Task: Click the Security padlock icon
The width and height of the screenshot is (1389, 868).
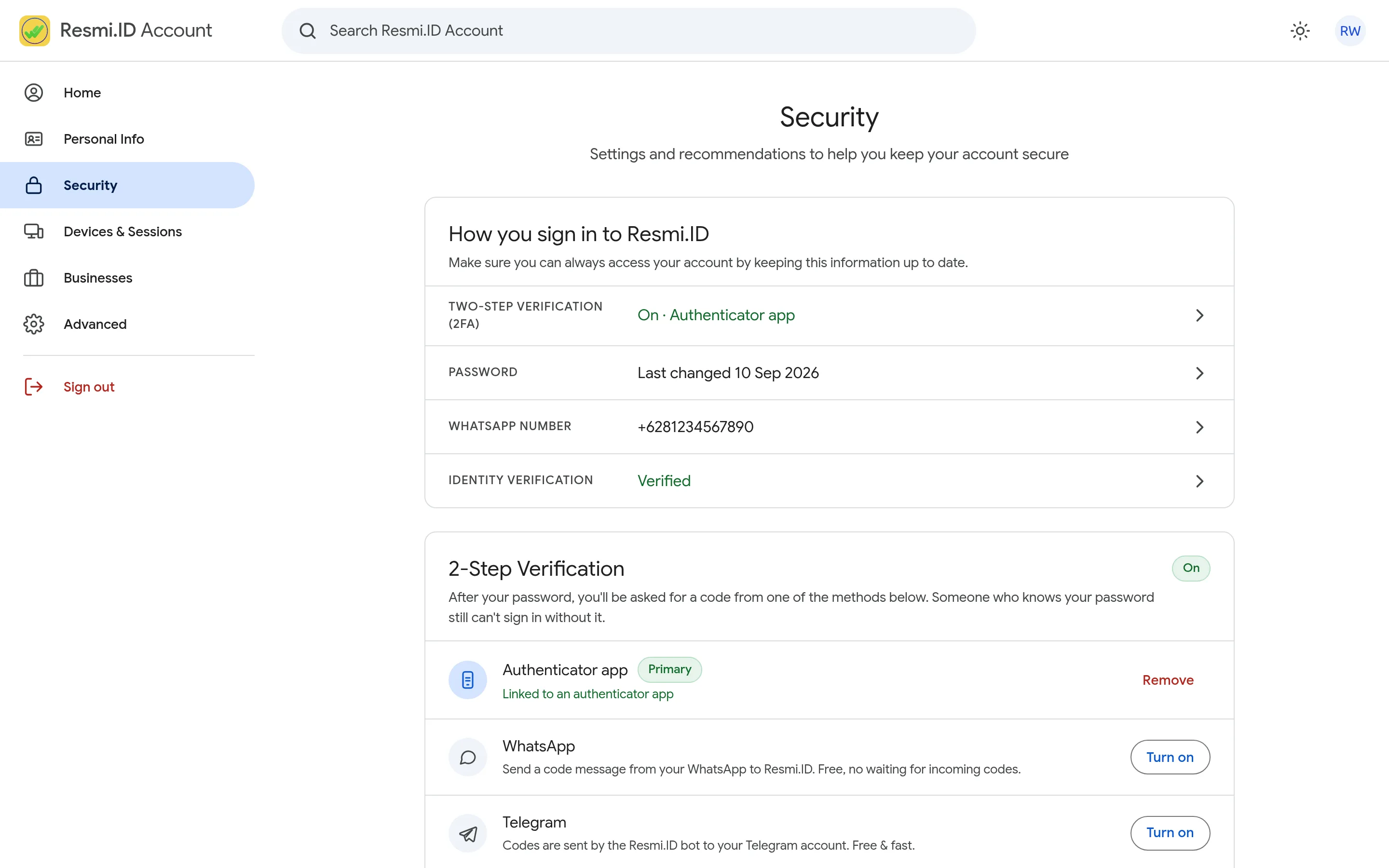Action: (34, 185)
